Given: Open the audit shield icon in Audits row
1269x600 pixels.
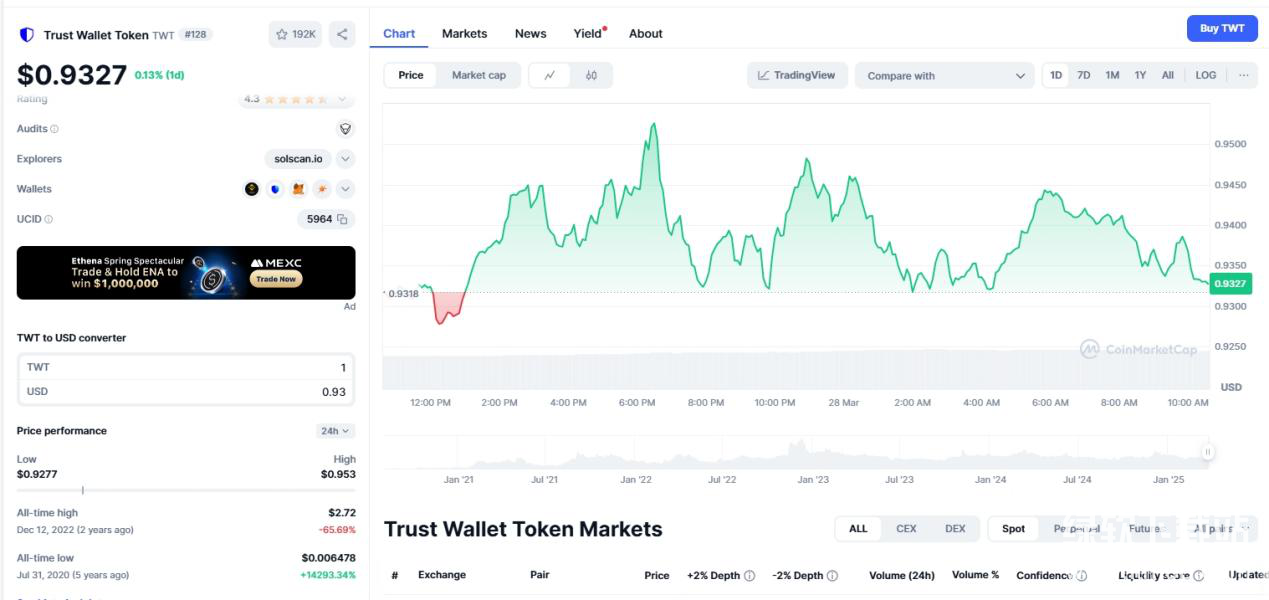Looking at the screenshot, I should 345,129.
